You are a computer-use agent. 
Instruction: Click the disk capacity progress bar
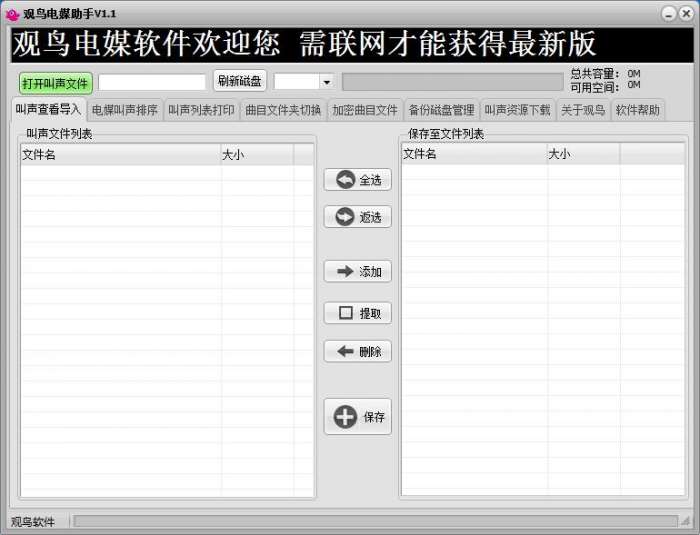(453, 82)
